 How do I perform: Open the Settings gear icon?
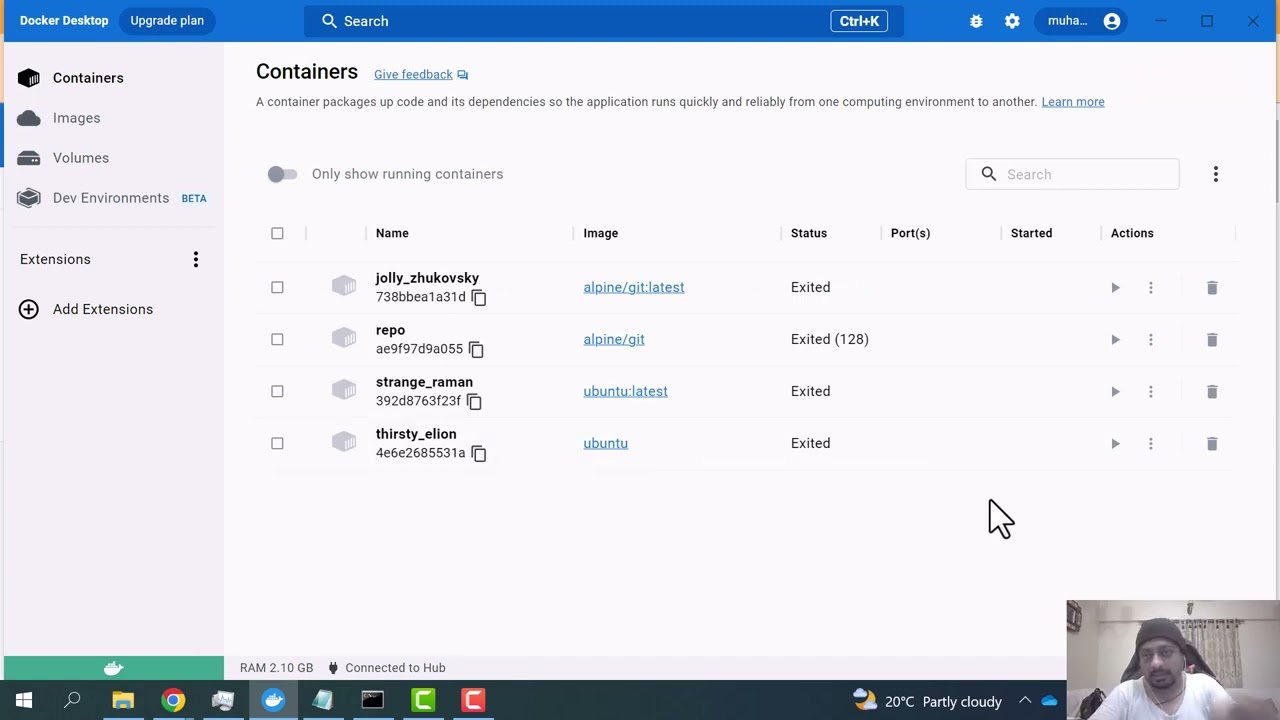click(x=1012, y=21)
